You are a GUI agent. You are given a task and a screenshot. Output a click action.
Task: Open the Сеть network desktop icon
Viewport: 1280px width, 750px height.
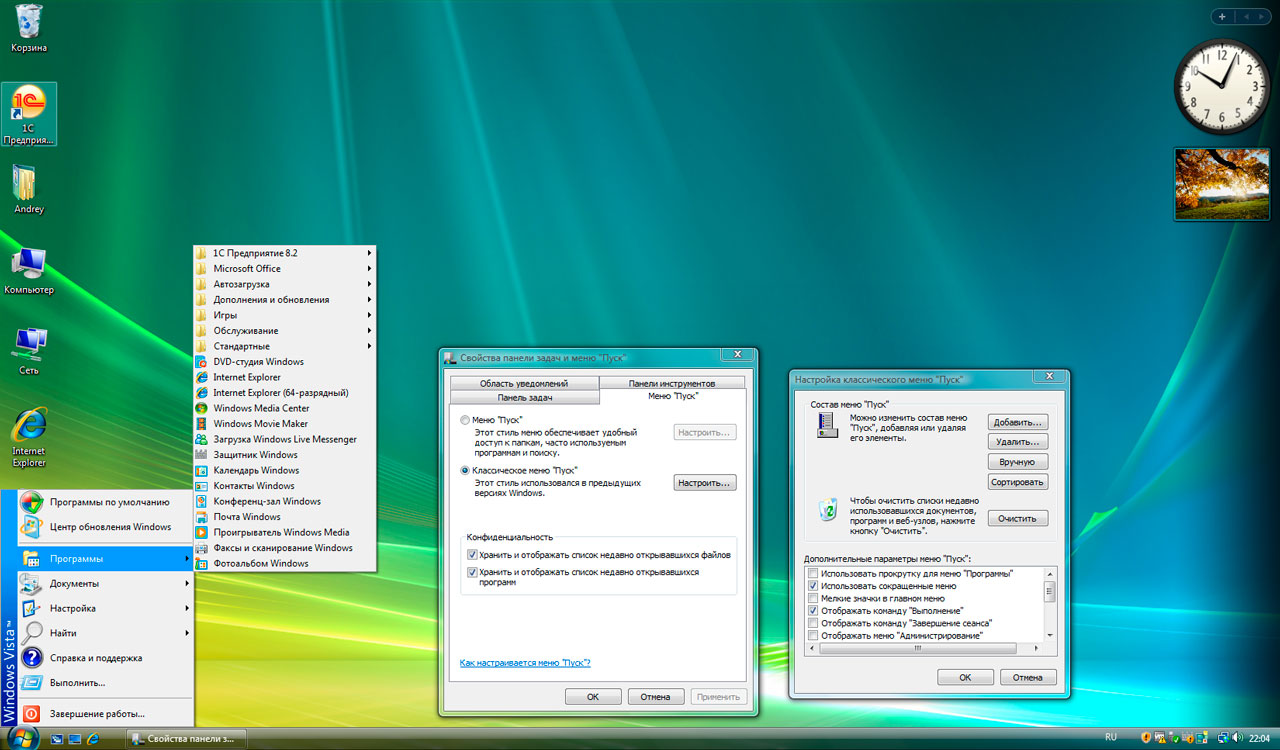click(x=29, y=347)
